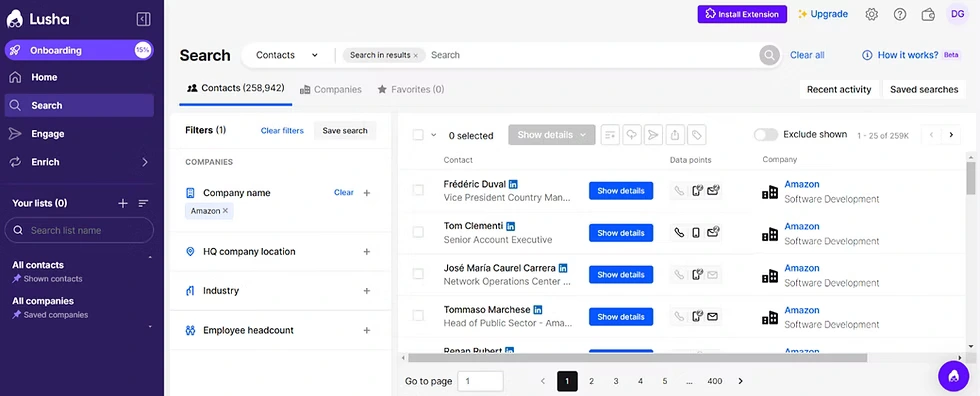Click Clear all next to search
The height and width of the screenshot is (396, 980).
click(x=807, y=55)
